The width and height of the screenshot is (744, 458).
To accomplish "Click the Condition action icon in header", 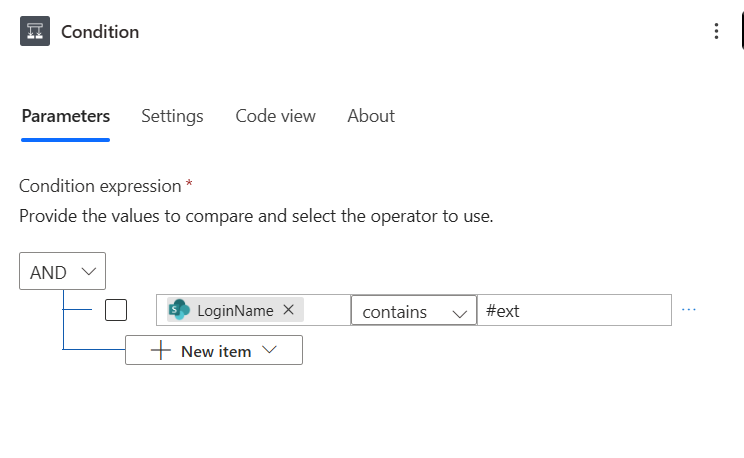I will (x=35, y=31).
